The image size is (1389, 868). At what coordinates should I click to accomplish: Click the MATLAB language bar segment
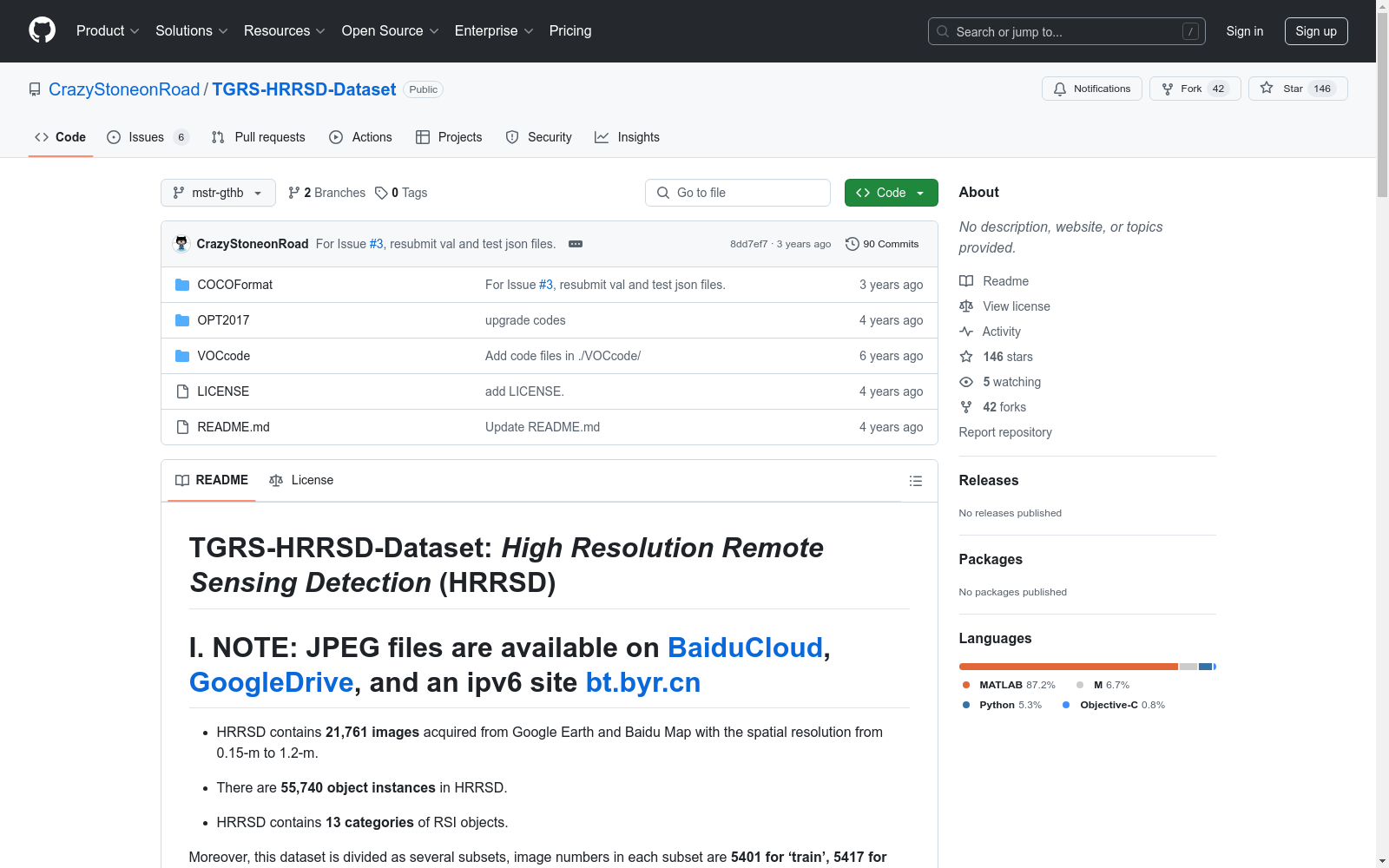pos(1069,667)
